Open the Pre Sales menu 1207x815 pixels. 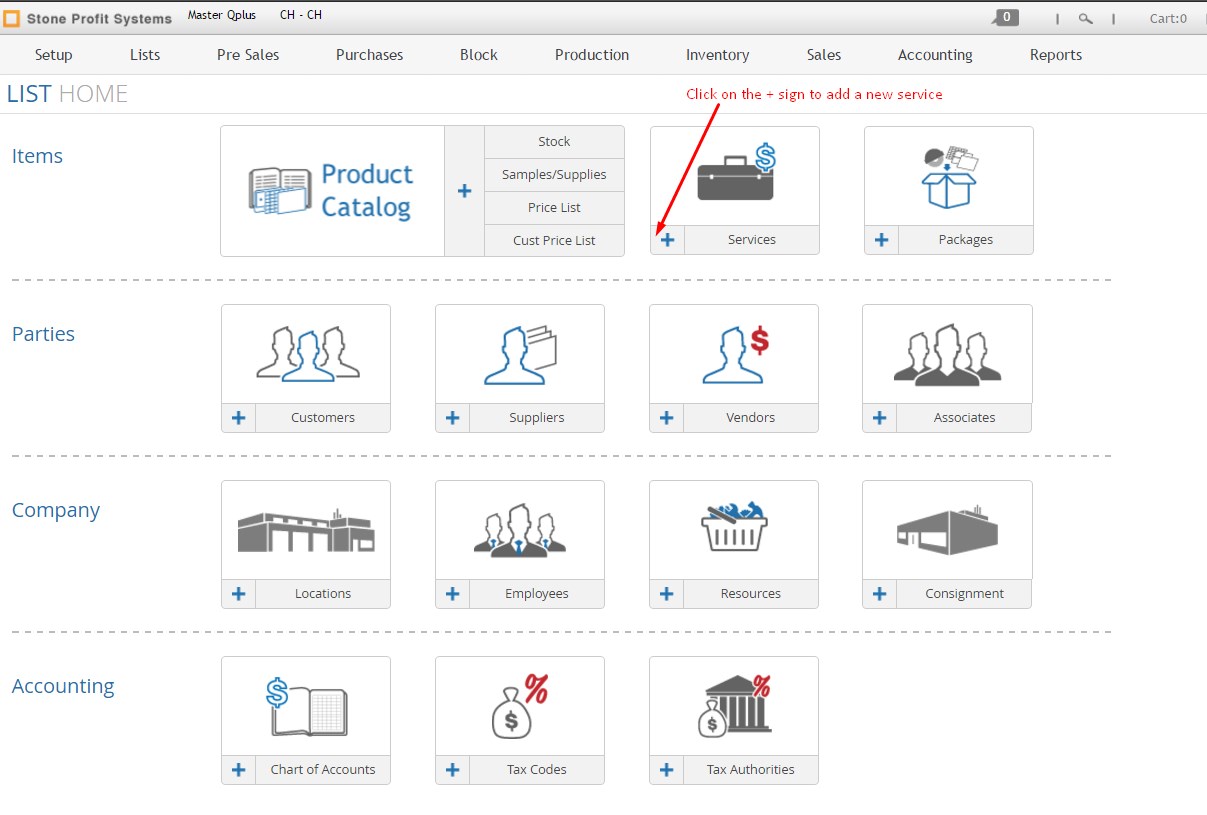coord(247,55)
